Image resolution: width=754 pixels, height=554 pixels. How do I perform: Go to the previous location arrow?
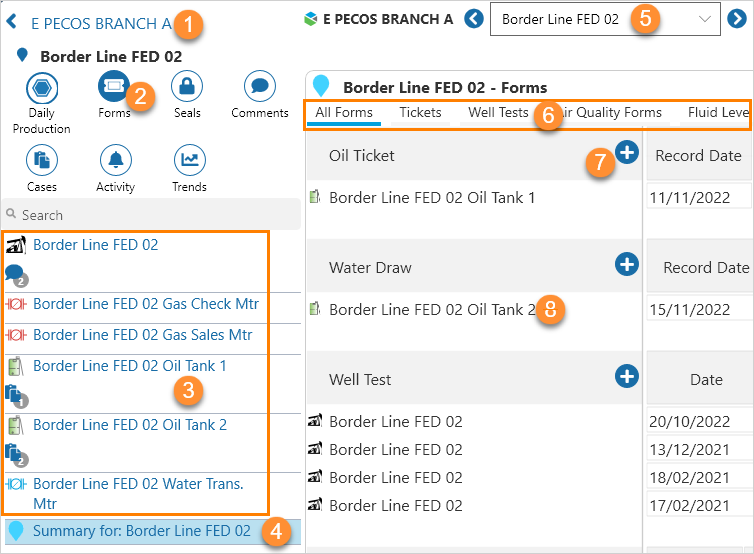474,19
